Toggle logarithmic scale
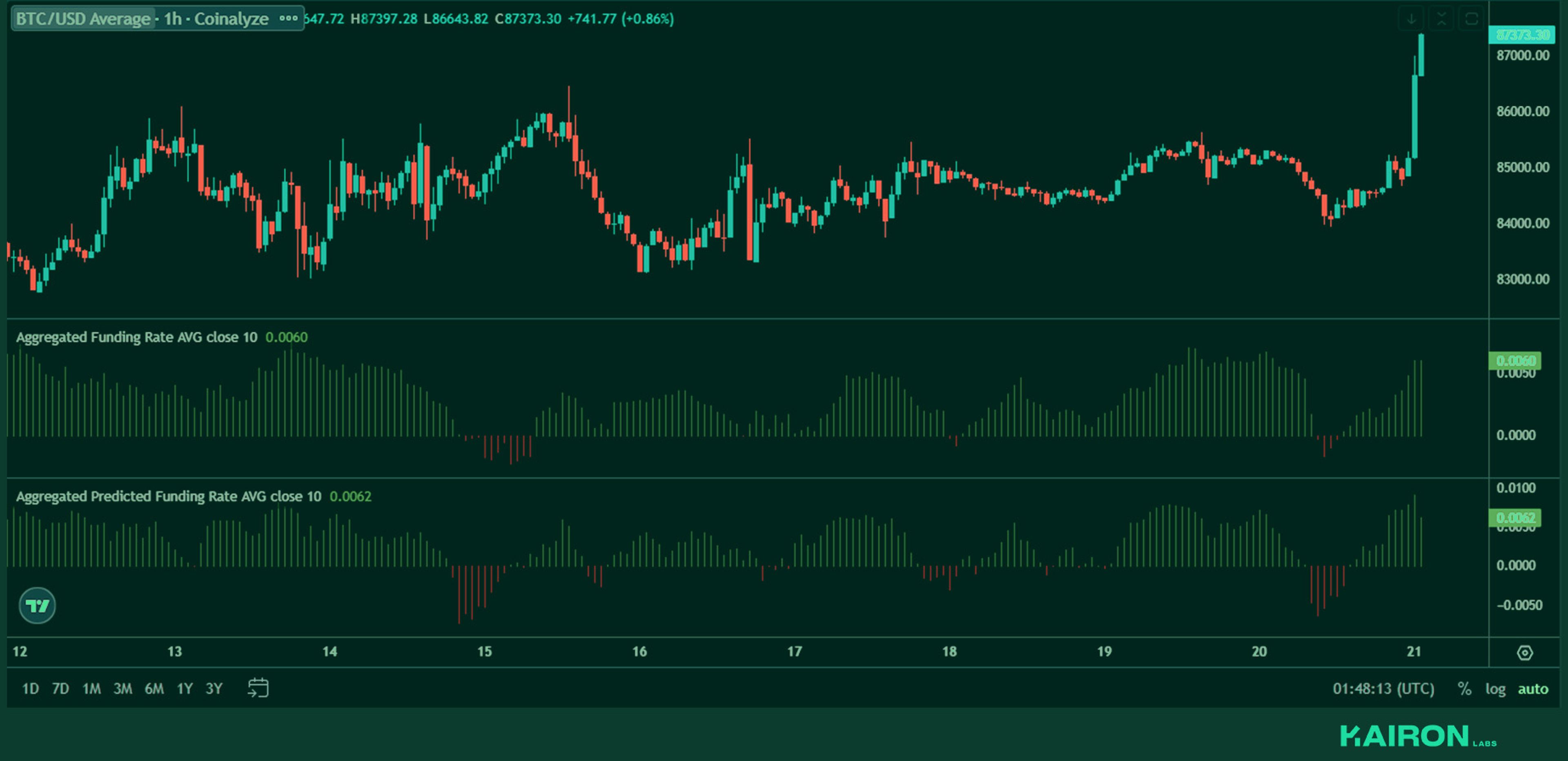The height and width of the screenshot is (761, 1568). pos(1495,689)
